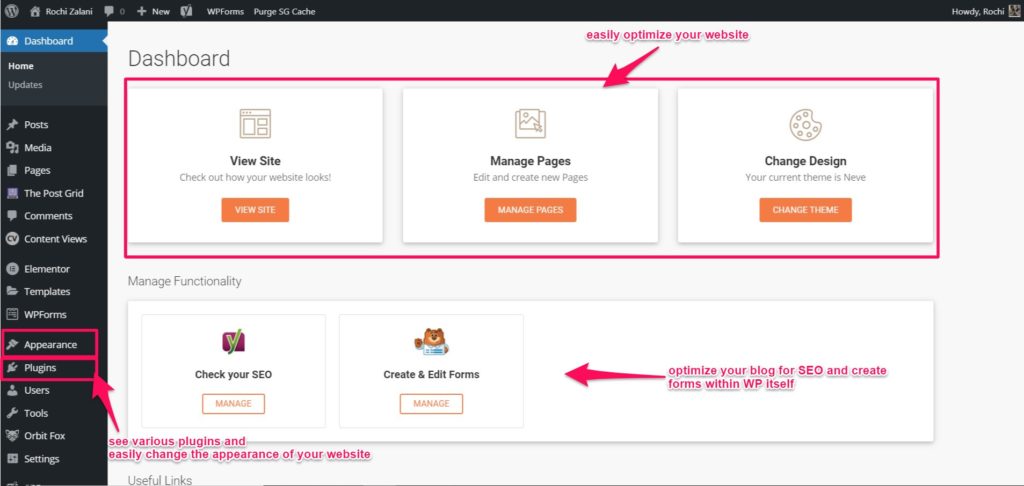1024x486 pixels.
Task: Select Elementor in the sidebar
Action: [46, 269]
